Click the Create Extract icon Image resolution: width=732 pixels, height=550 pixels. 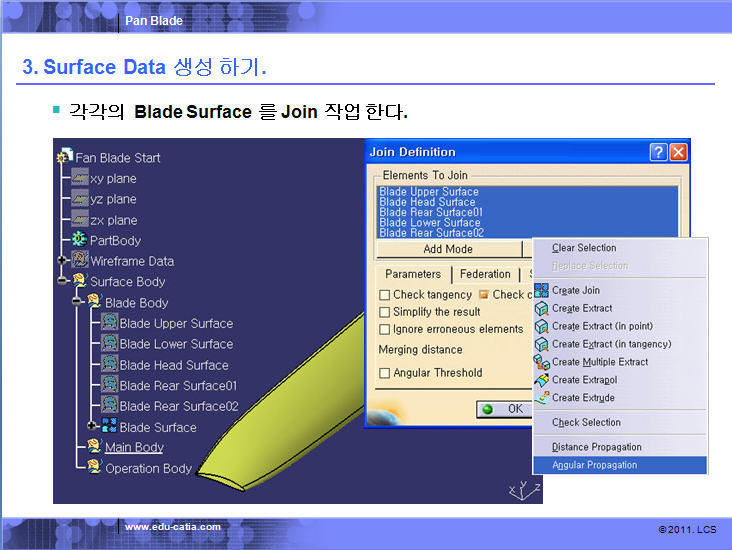tap(541, 308)
